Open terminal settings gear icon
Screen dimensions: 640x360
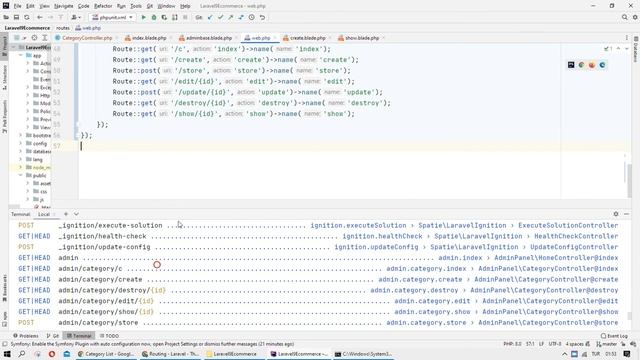pyautogui.click(x=616, y=214)
